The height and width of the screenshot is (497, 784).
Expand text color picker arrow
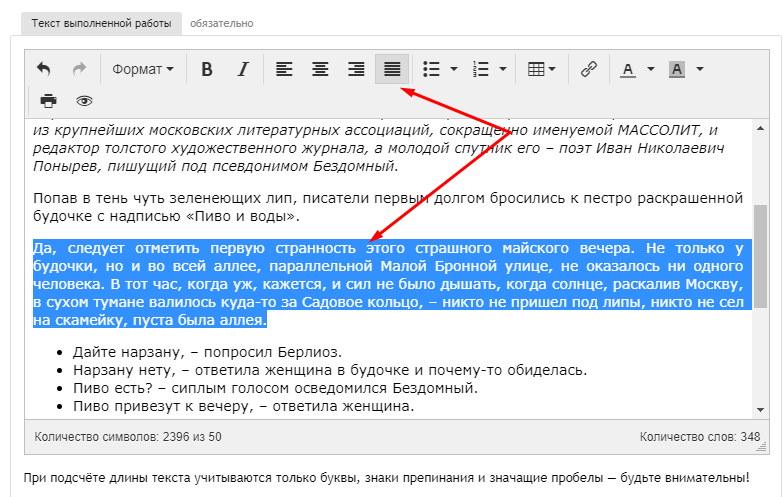651,69
